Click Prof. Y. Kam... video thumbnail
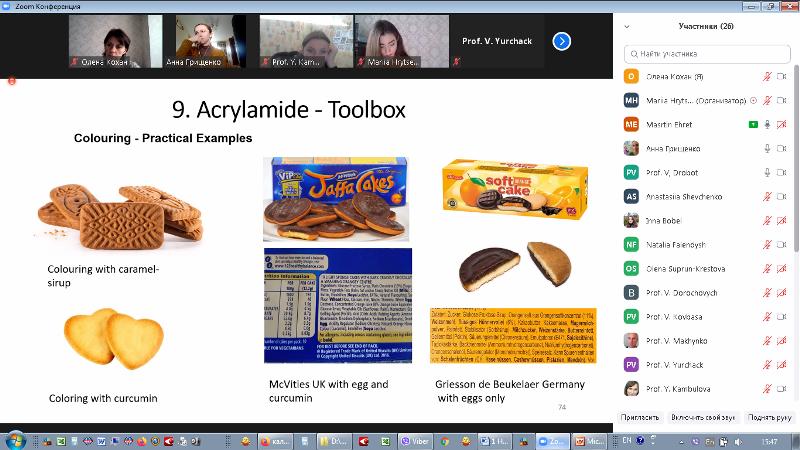The width and height of the screenshot is (800, 450). pos(306,41)
